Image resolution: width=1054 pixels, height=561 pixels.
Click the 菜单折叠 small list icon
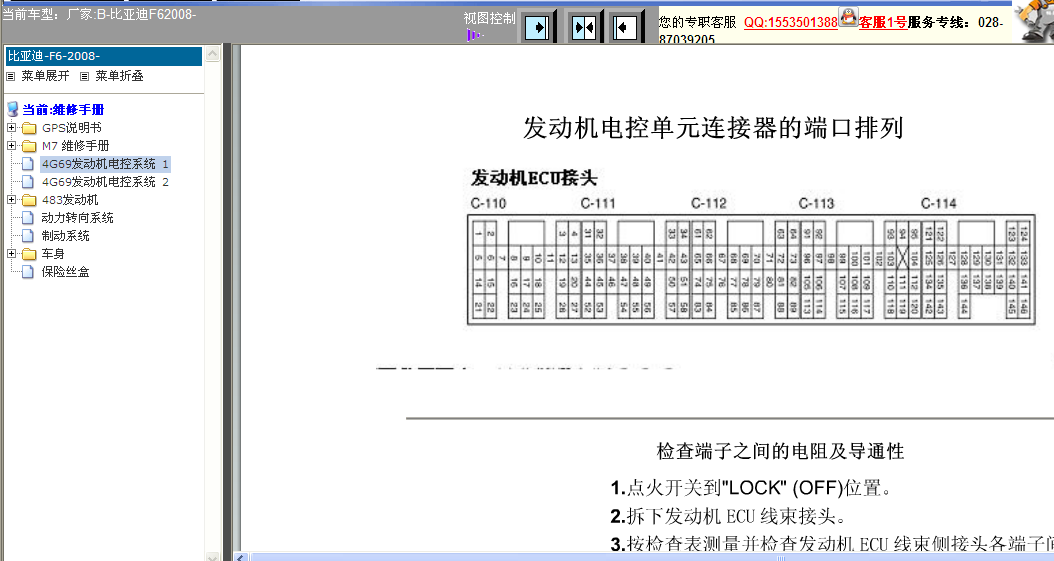84,77
